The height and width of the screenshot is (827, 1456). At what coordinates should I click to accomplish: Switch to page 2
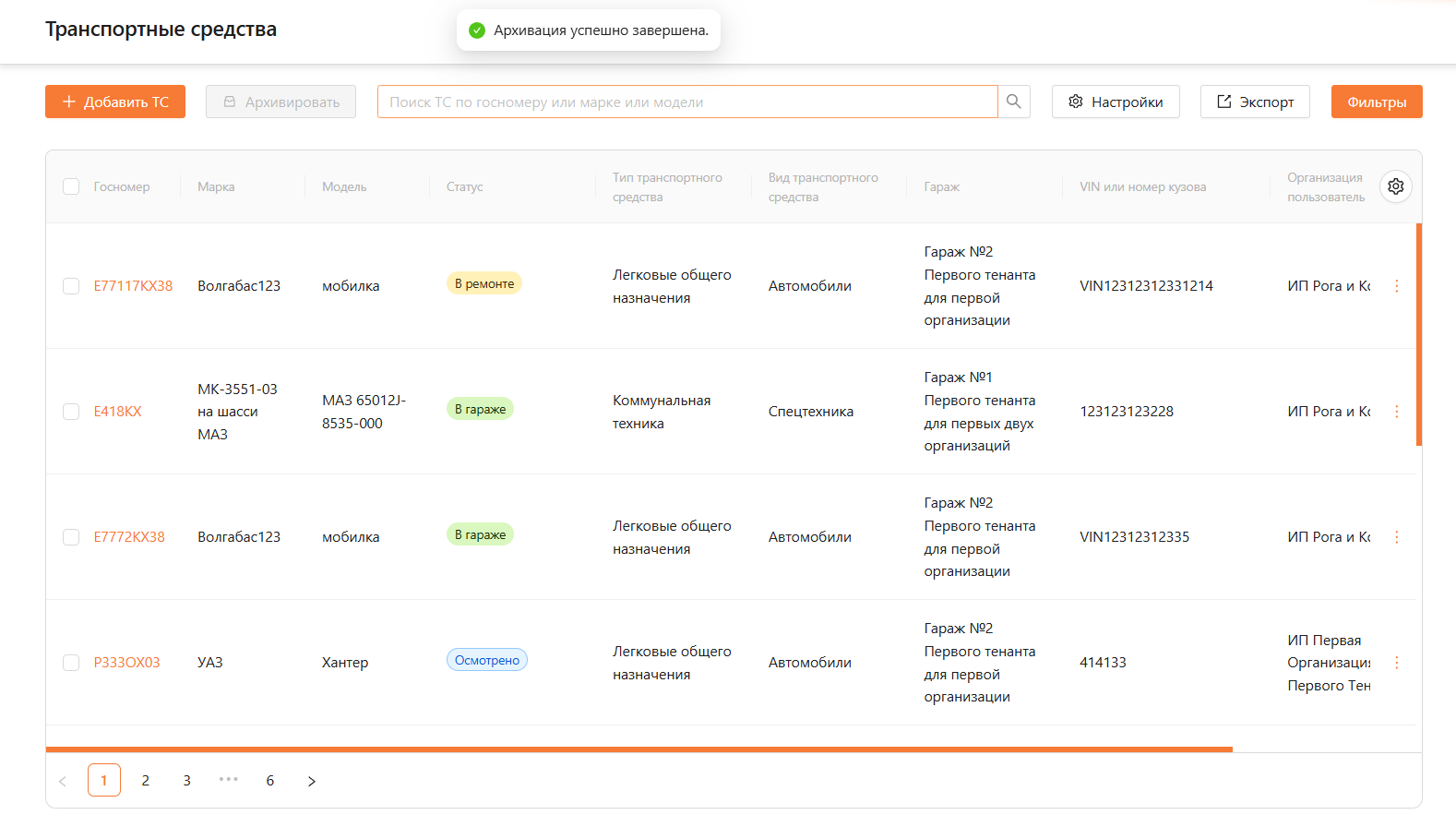(x=146, y=781)
